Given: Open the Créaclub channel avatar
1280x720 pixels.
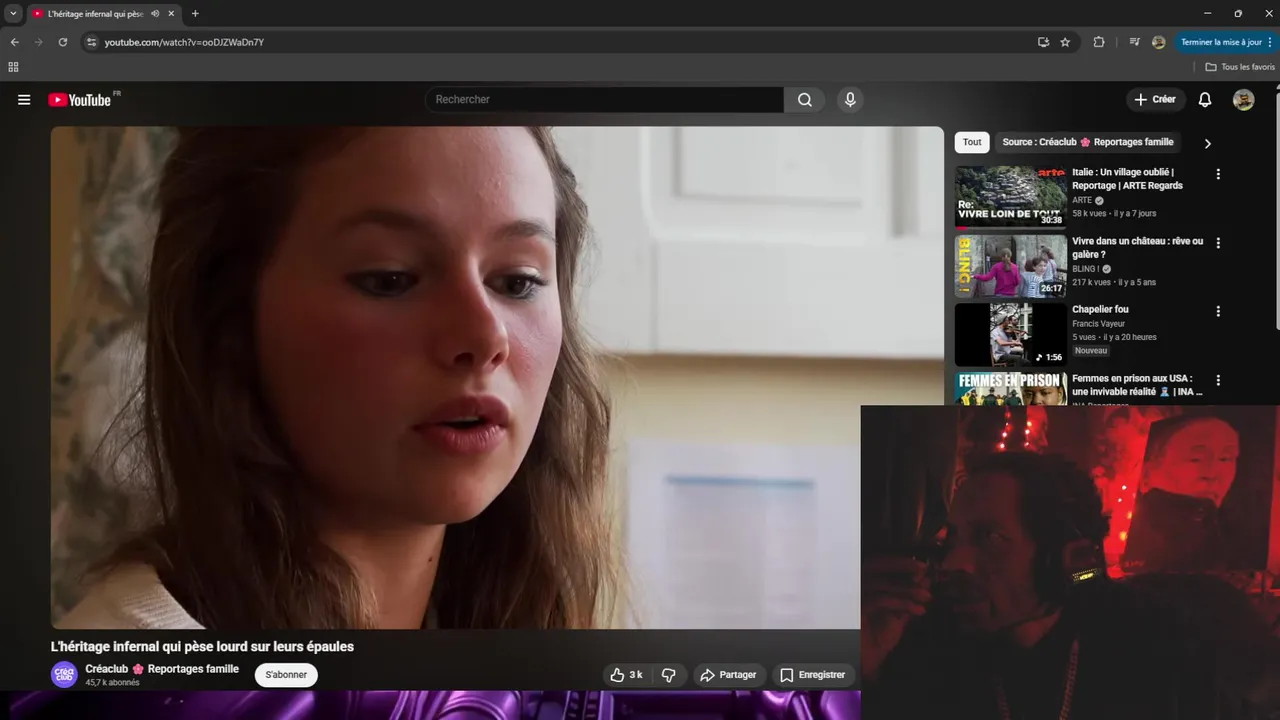Looking at the screenshot, I should [64, 674].
